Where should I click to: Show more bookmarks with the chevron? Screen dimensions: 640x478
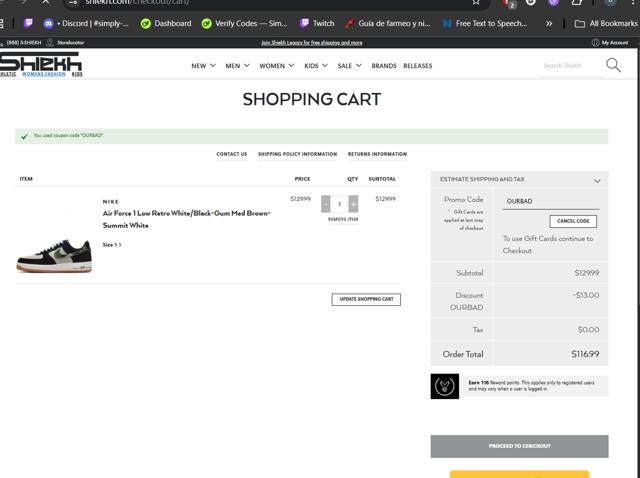(x=549, y=24)
